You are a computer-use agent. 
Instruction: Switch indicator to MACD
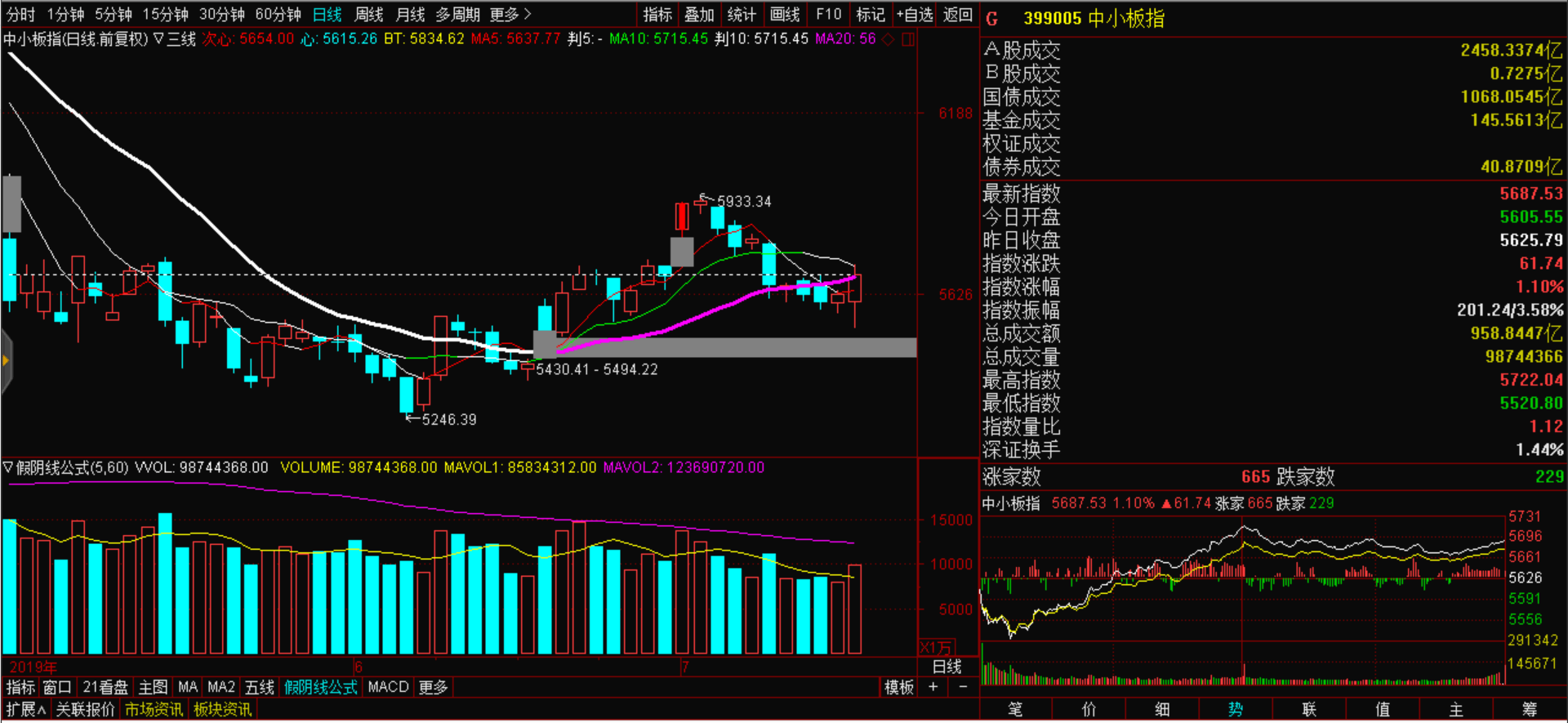click(388, 687)
